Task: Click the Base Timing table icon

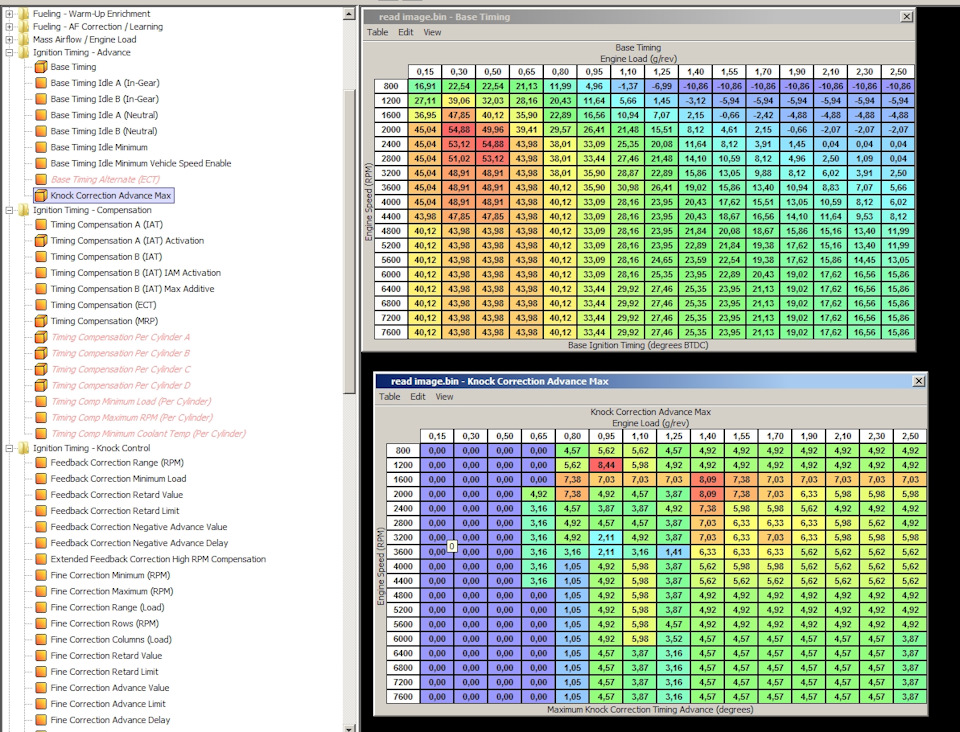Action: click(x=41, y=67)
